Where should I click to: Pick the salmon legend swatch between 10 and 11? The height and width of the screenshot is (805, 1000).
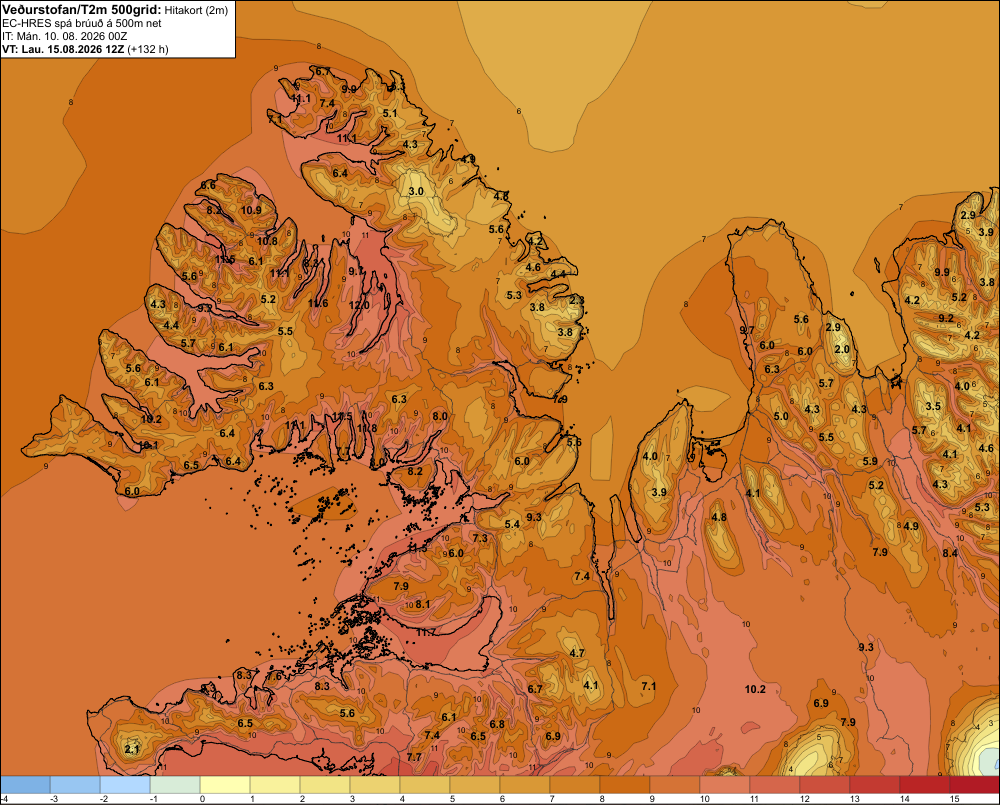724,785
